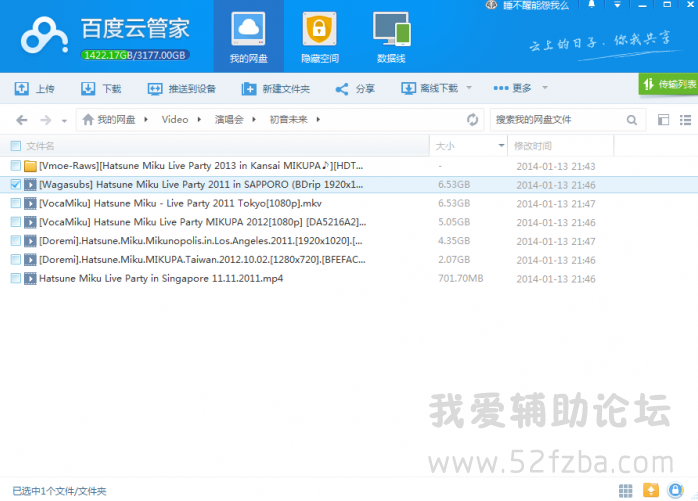
Task: Click the 离线下载 button
Action: pyautogui.click(x=430, y=88)
